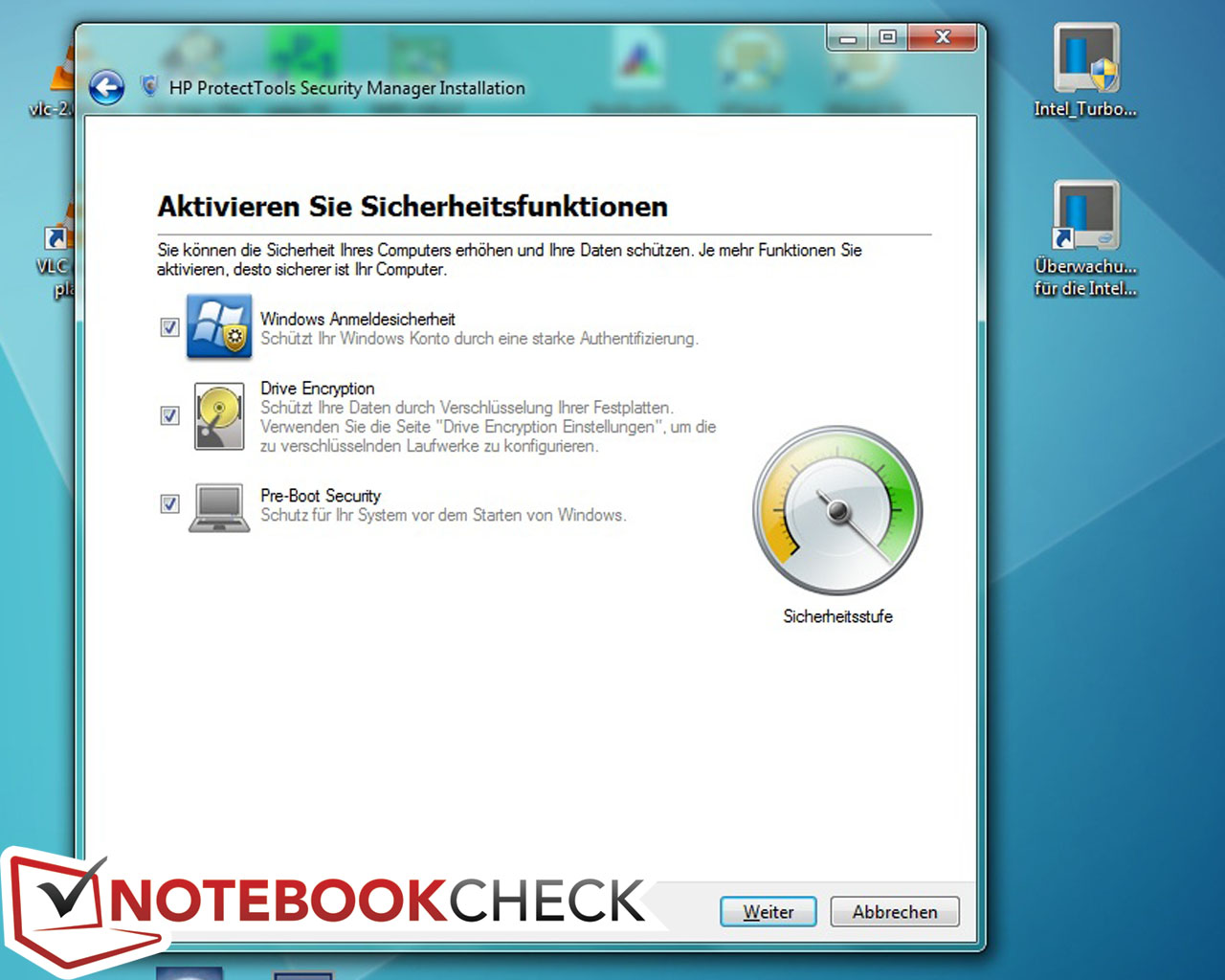Click the 'Windows Anmeldesicherheit' label text
The image size is (1225, 980).
tap(358, 319)
